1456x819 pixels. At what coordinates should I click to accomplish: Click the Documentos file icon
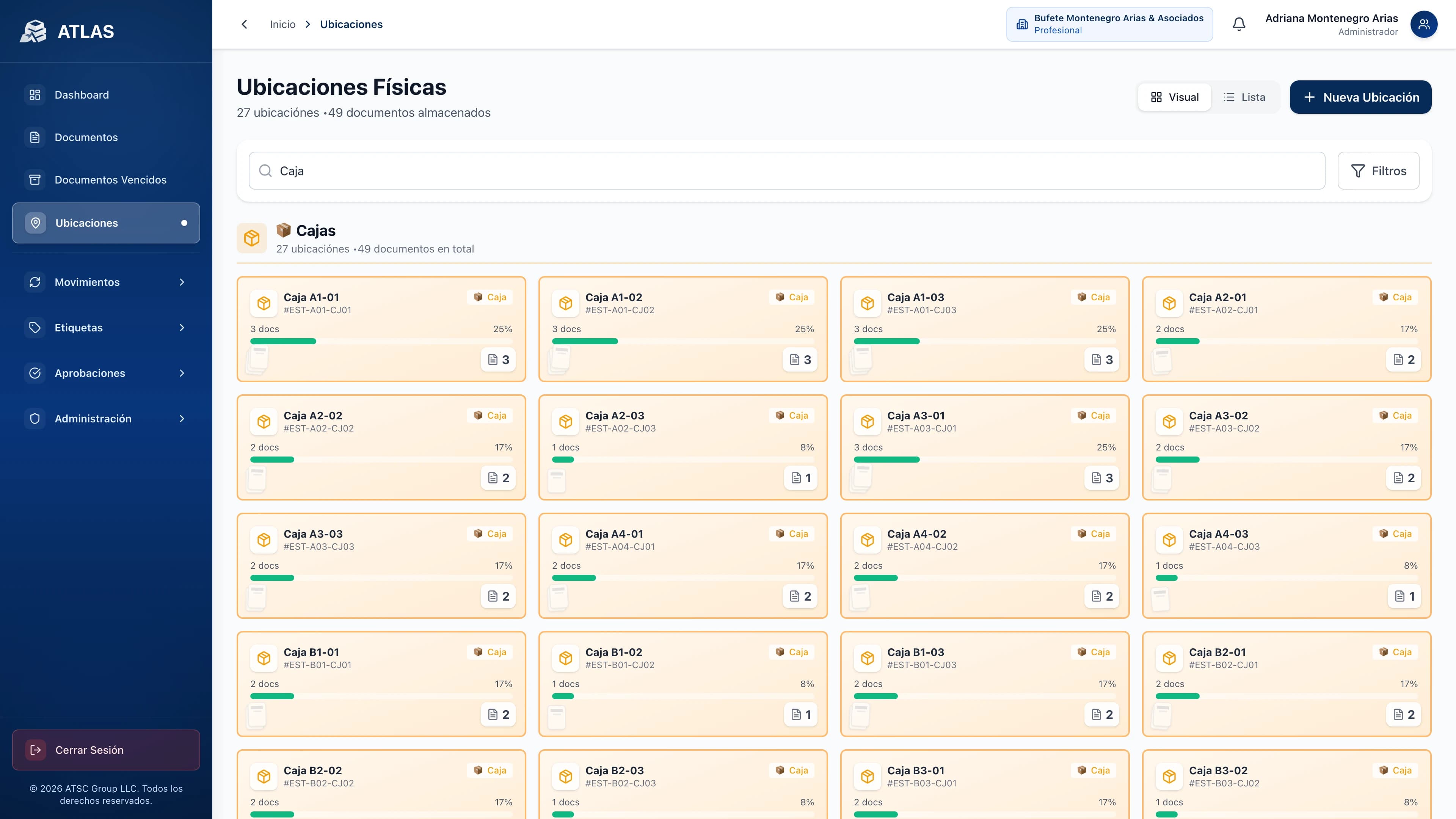pos(35,137)
